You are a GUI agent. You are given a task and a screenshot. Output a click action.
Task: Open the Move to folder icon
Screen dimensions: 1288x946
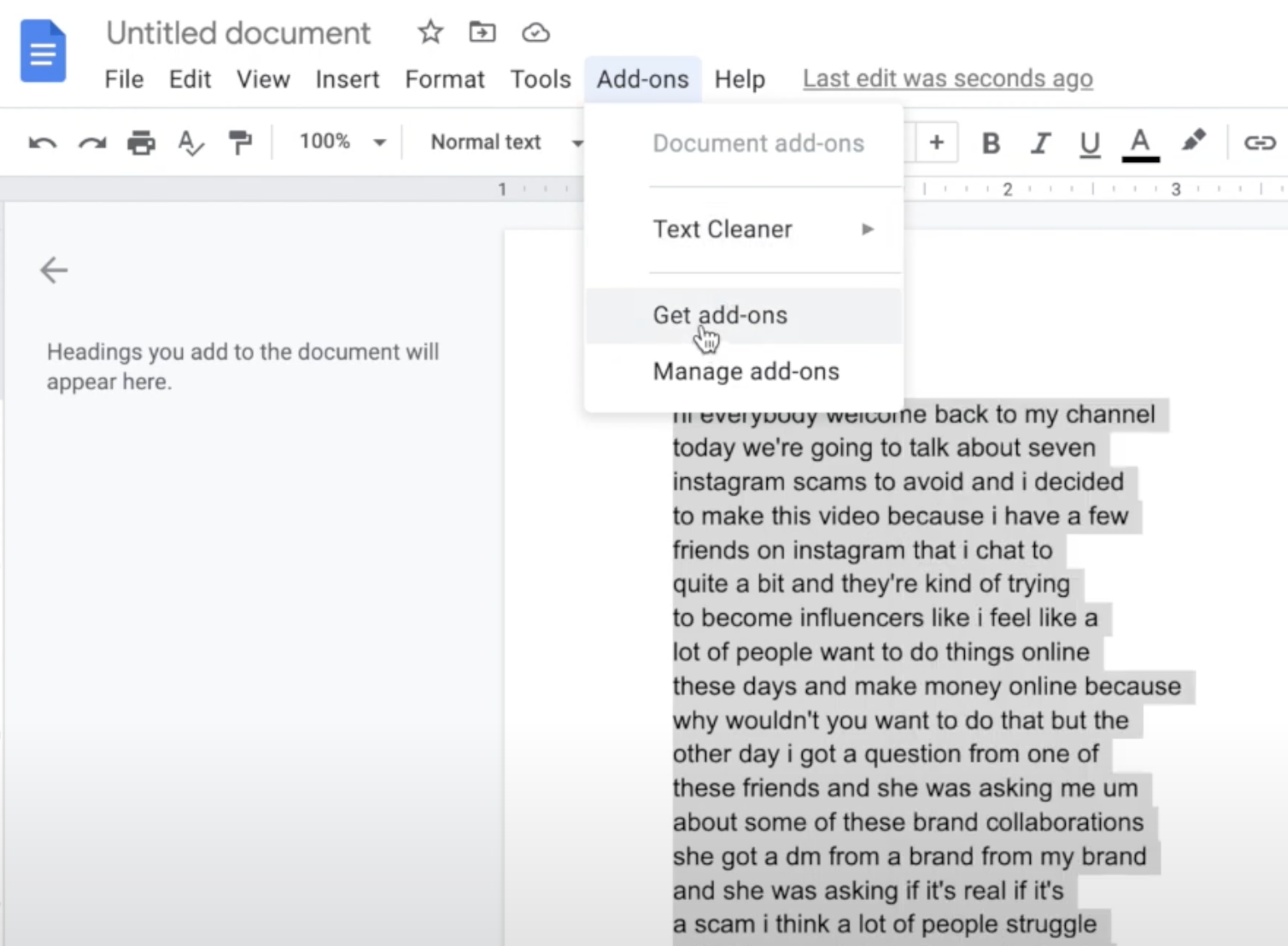(x=482, y=33)
